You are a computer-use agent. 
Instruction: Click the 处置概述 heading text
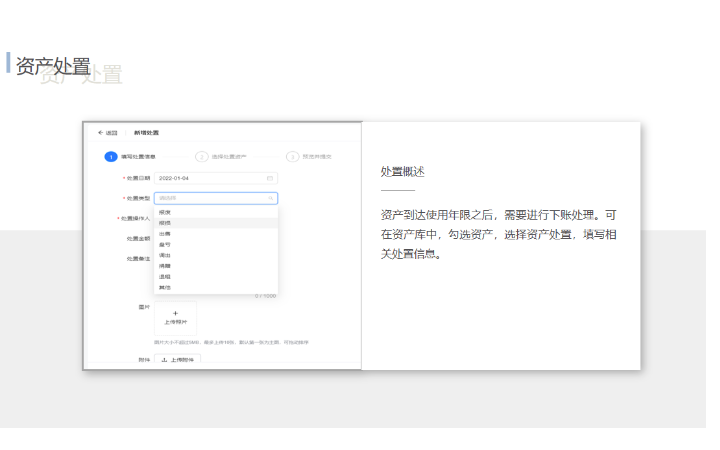403,172
